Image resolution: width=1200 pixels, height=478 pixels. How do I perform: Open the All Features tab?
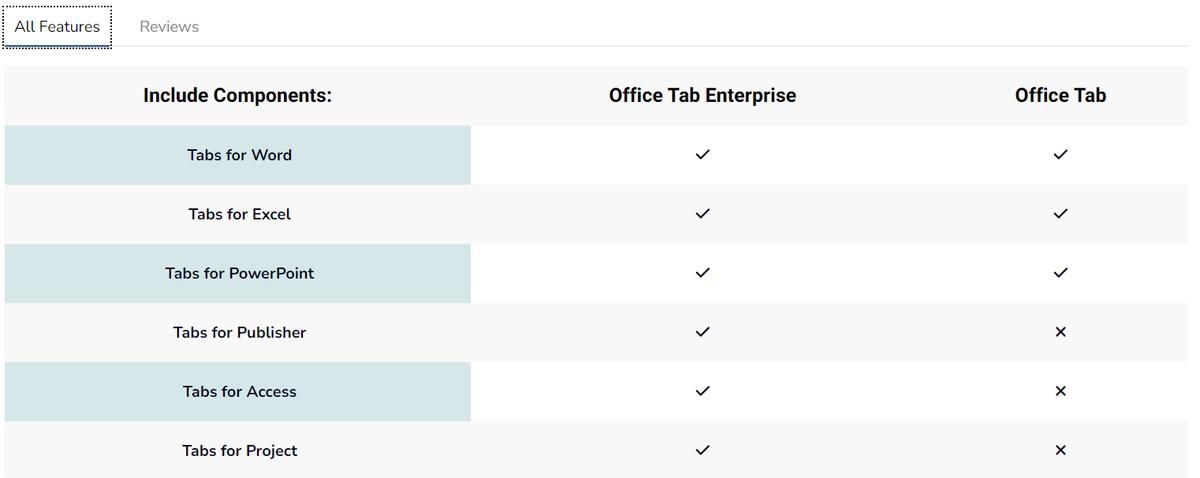(57, 27)
